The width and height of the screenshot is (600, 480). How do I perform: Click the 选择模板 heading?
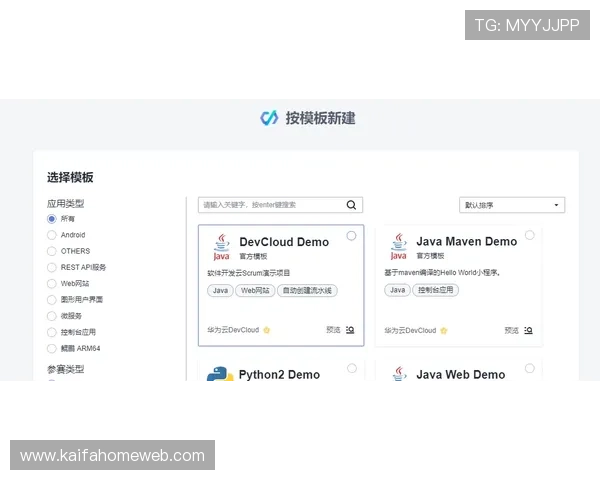[x=70, y=178]
